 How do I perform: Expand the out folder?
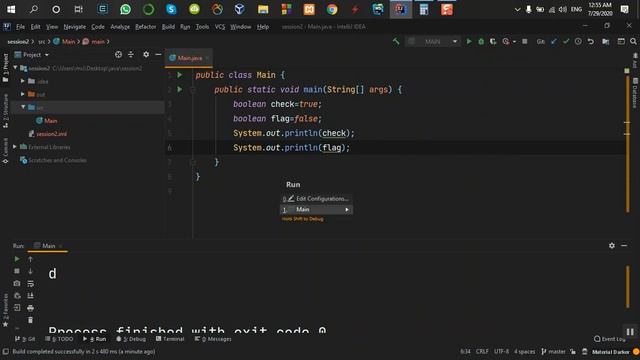pyautogui.click(x=23, y=94)
